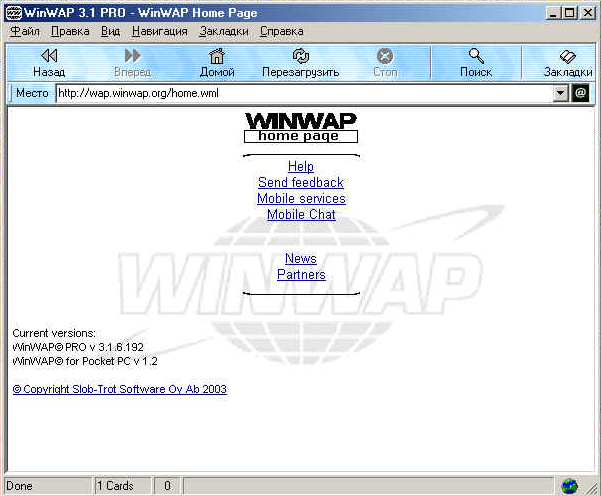This screenshot has height=496, width=601.
Task: Open the Домой home page icon
Action: tap(217, 56)
